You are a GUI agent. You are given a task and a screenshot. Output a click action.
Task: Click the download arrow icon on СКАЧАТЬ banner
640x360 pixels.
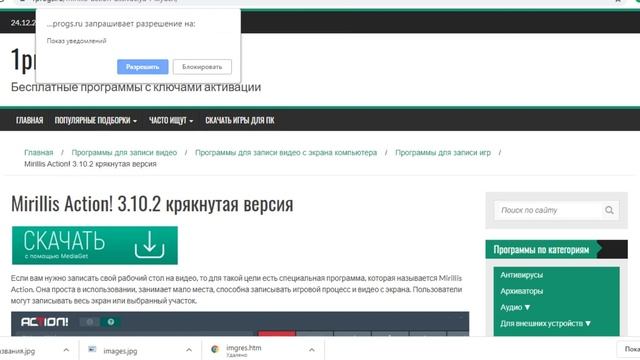click(149, 244)
